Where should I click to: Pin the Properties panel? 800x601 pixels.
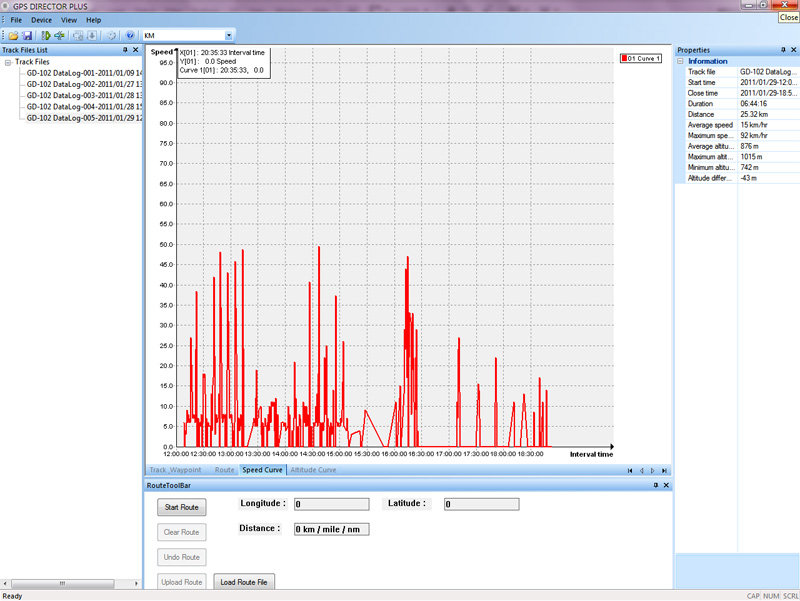coord(783,49)
